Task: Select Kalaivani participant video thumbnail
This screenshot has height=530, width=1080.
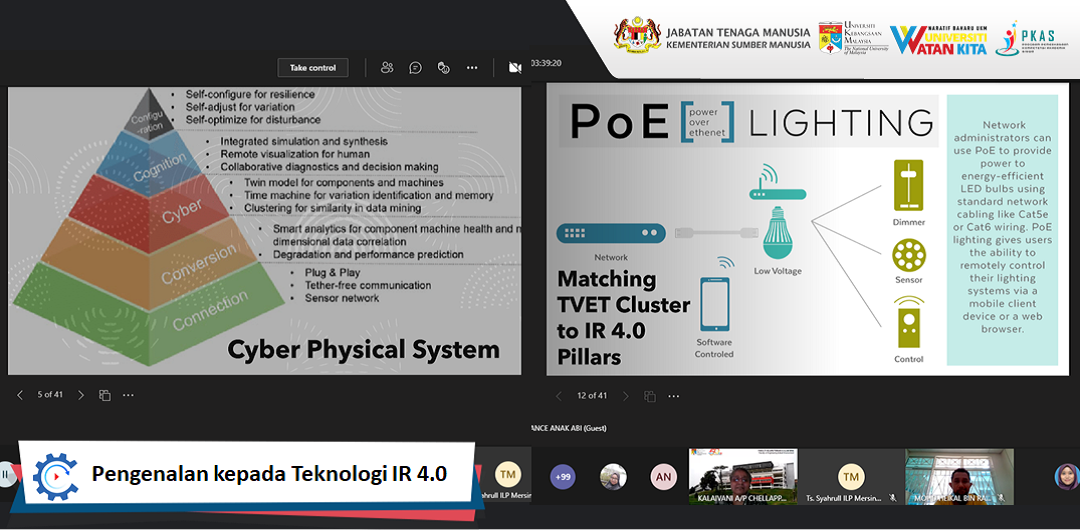Action: tap(742, 476)
